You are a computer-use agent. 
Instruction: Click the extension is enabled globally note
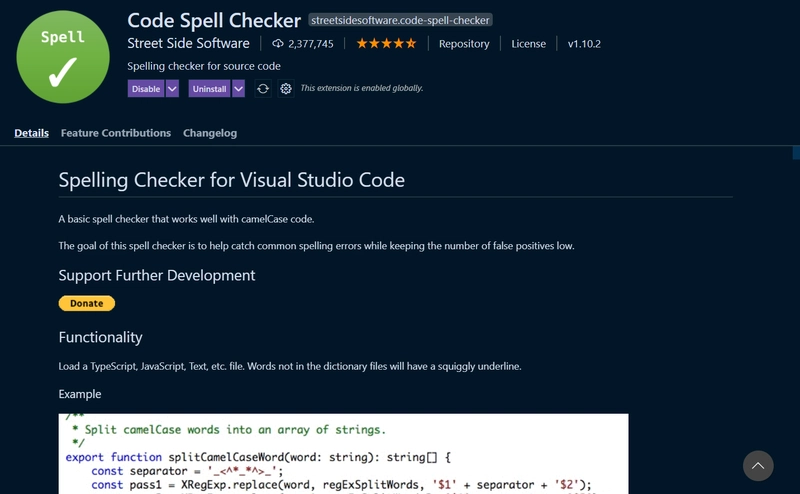tap(362, 88)
